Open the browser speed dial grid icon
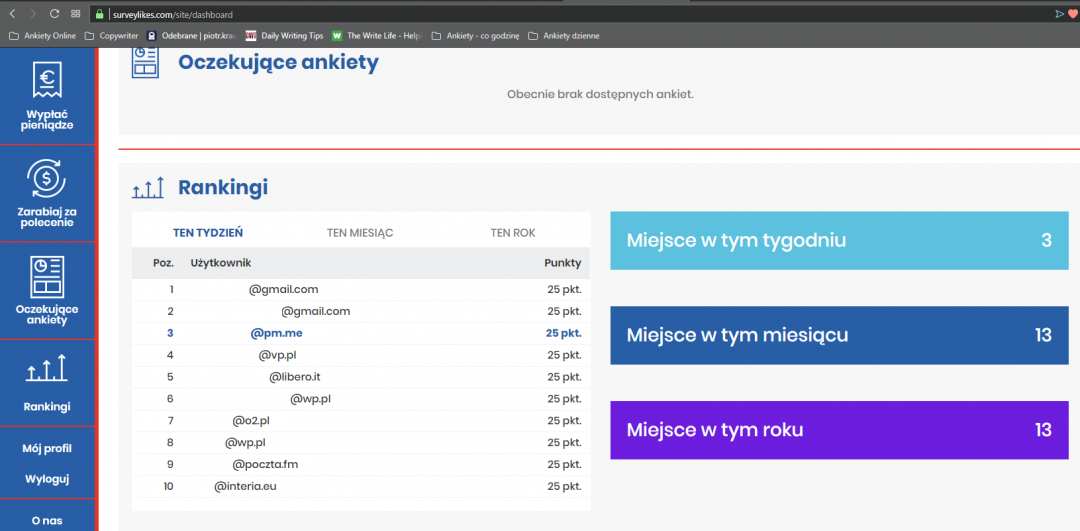The height and width of the screenshot is (531, 1080). [76, 14]
